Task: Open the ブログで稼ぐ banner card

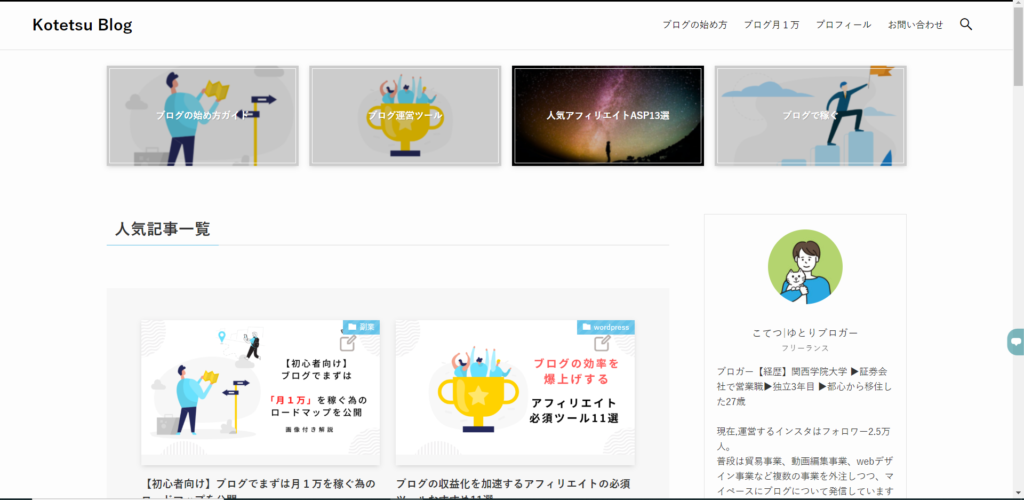Action: (810, 115)
